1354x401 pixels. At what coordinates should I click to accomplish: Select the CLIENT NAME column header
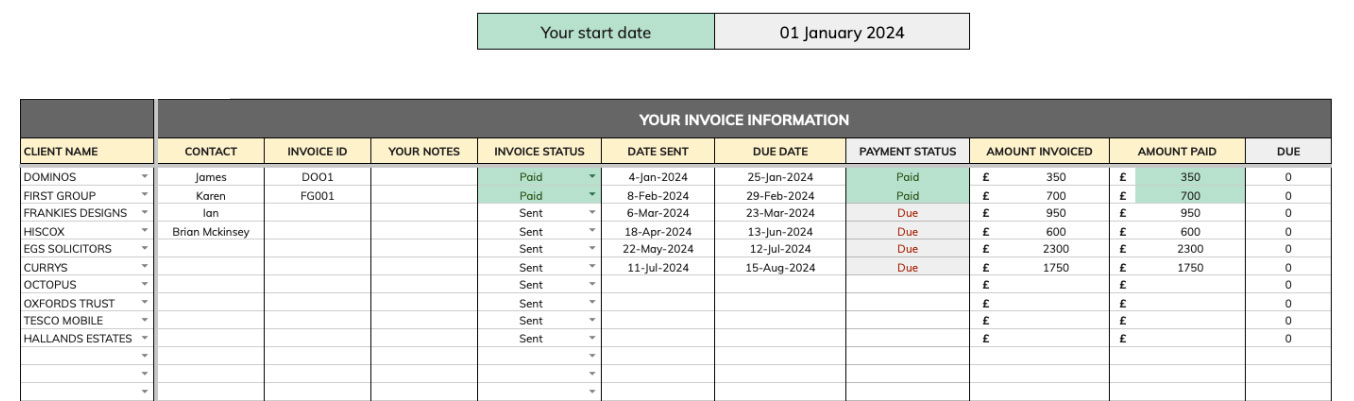click(x=87, y=152)
